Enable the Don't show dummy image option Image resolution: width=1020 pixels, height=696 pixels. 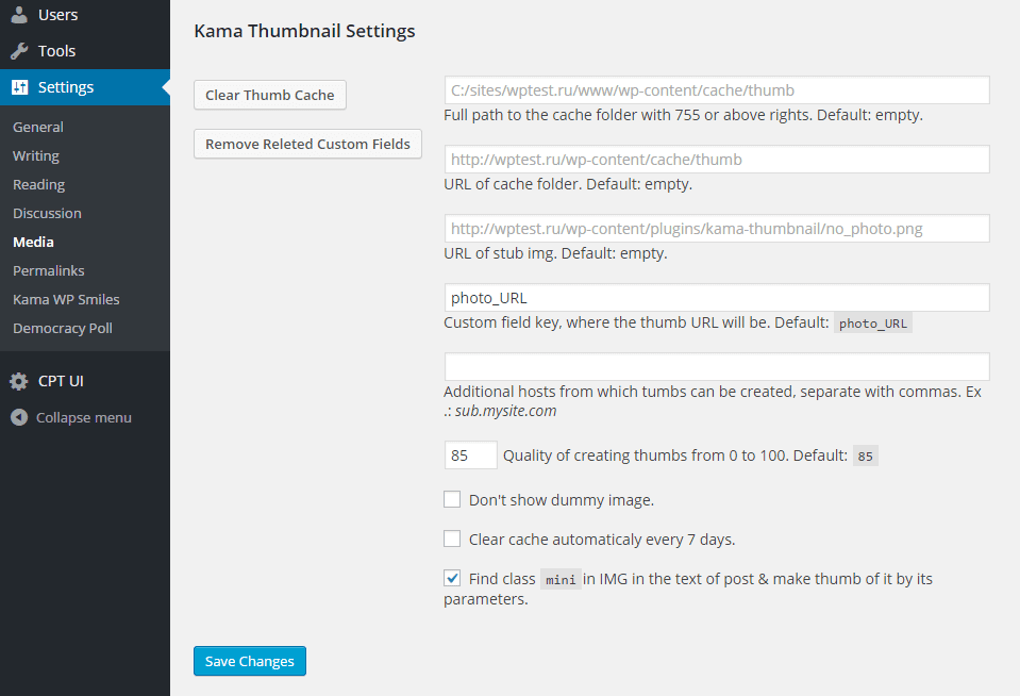452,498
